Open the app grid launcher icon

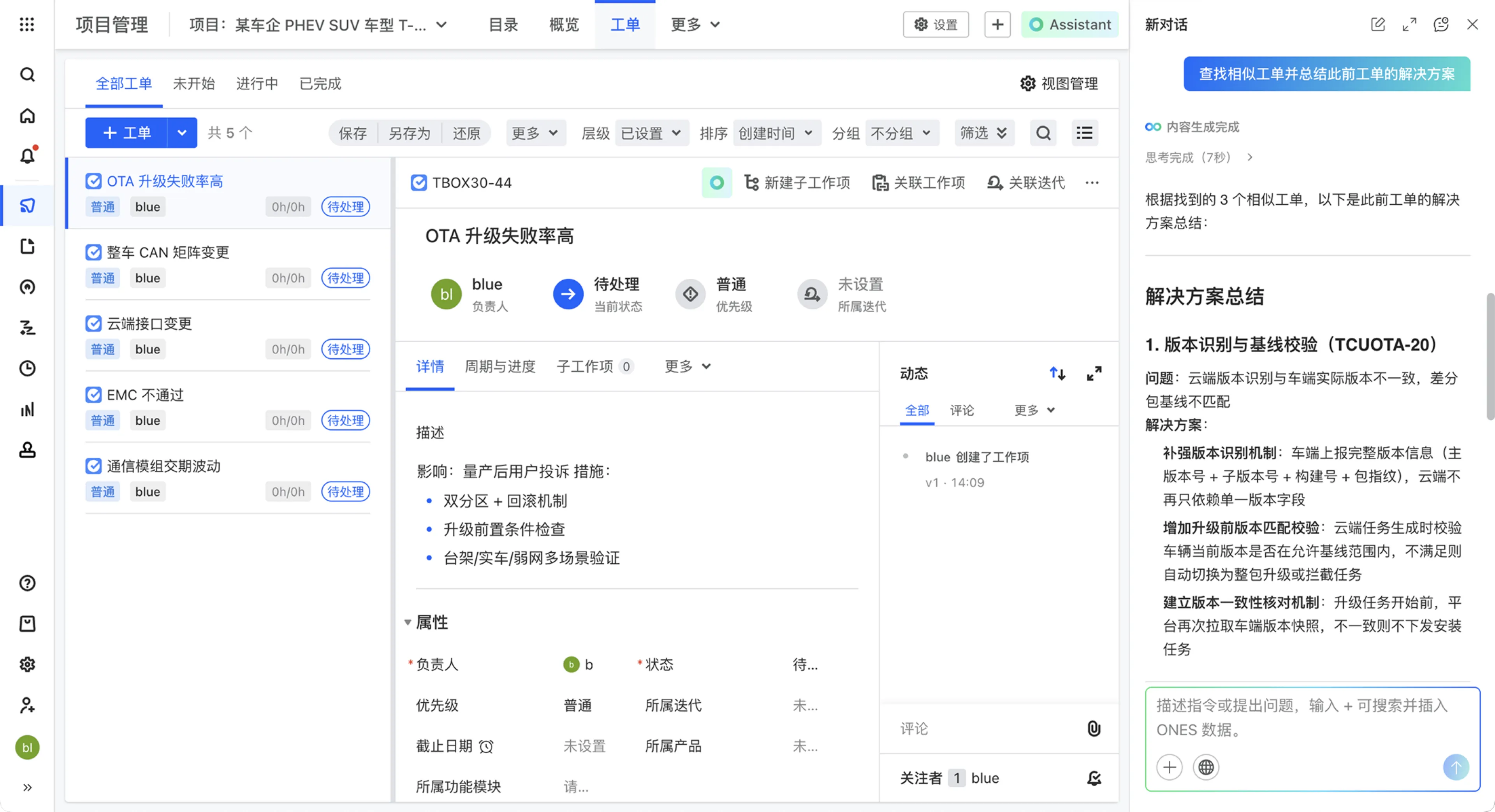click(x=27, y=25)
